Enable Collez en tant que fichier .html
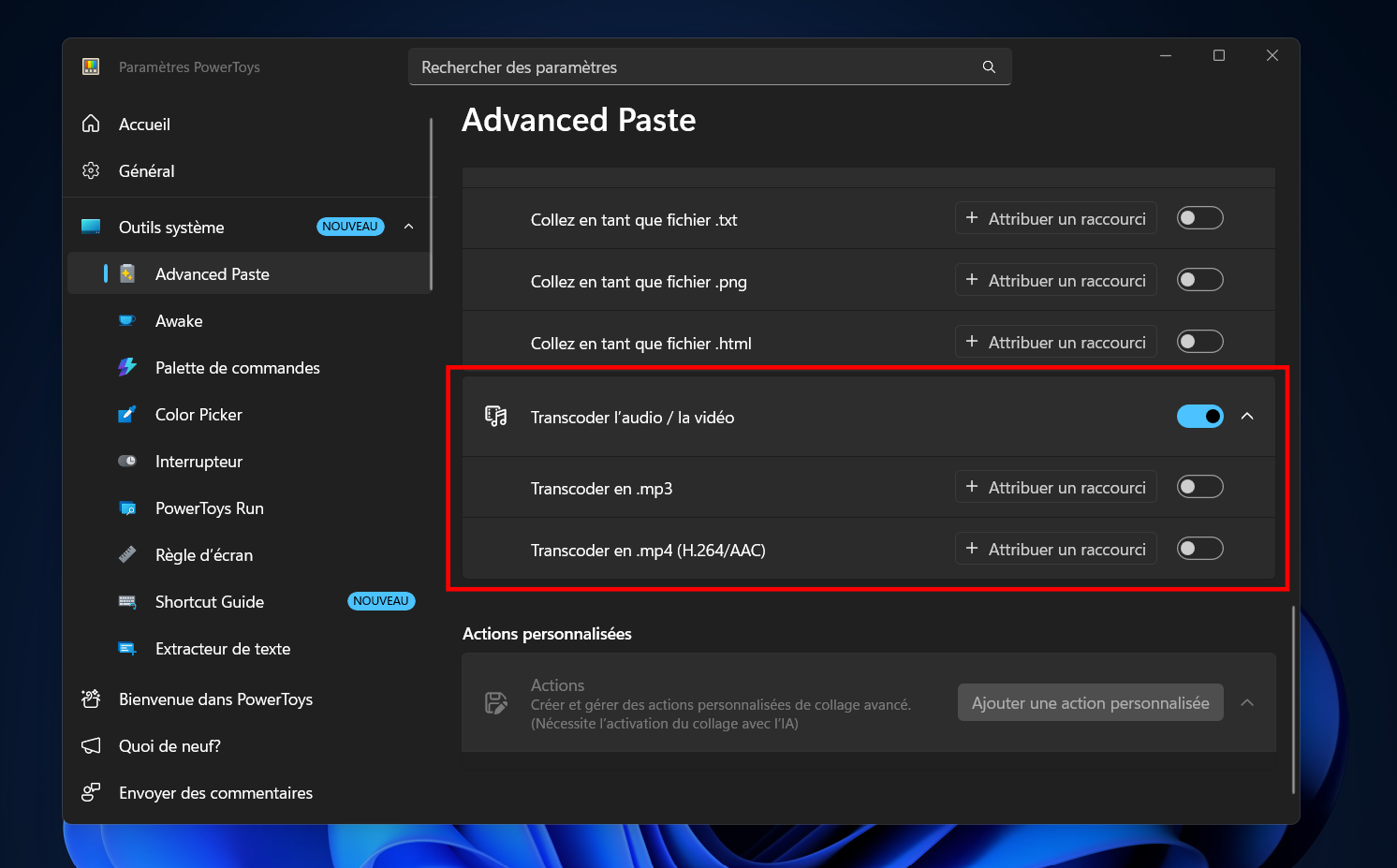Screen dimensions: 1397x868 [1200, 342]
